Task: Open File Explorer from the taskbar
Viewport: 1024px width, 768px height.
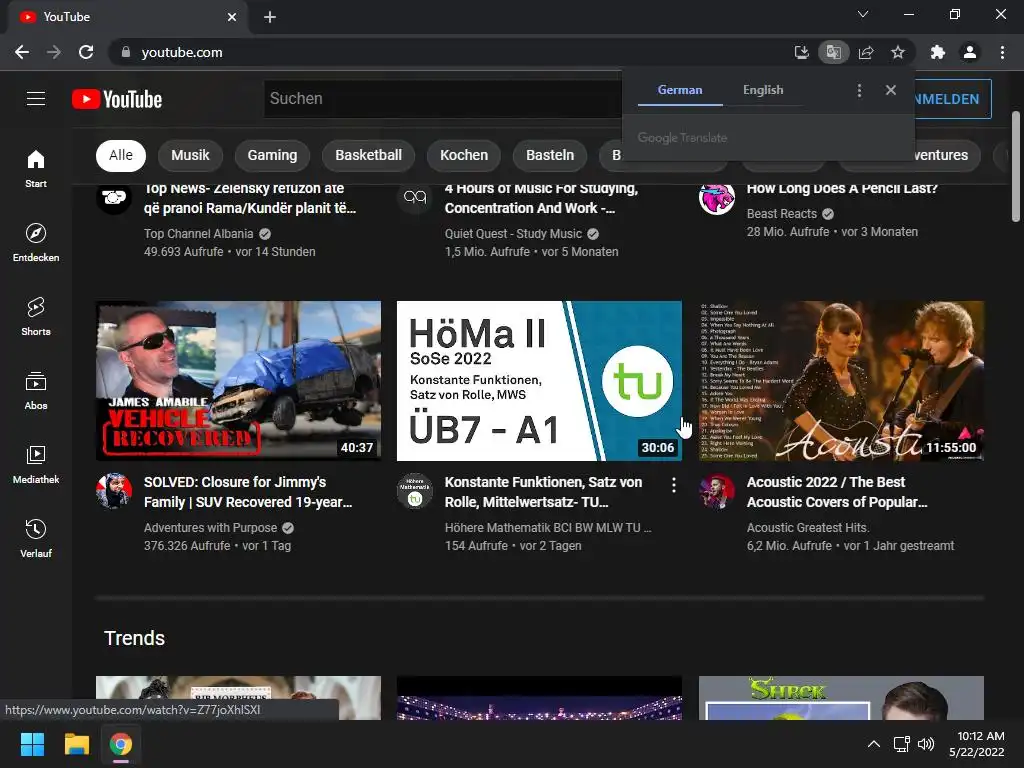Action: click(76, 744)
